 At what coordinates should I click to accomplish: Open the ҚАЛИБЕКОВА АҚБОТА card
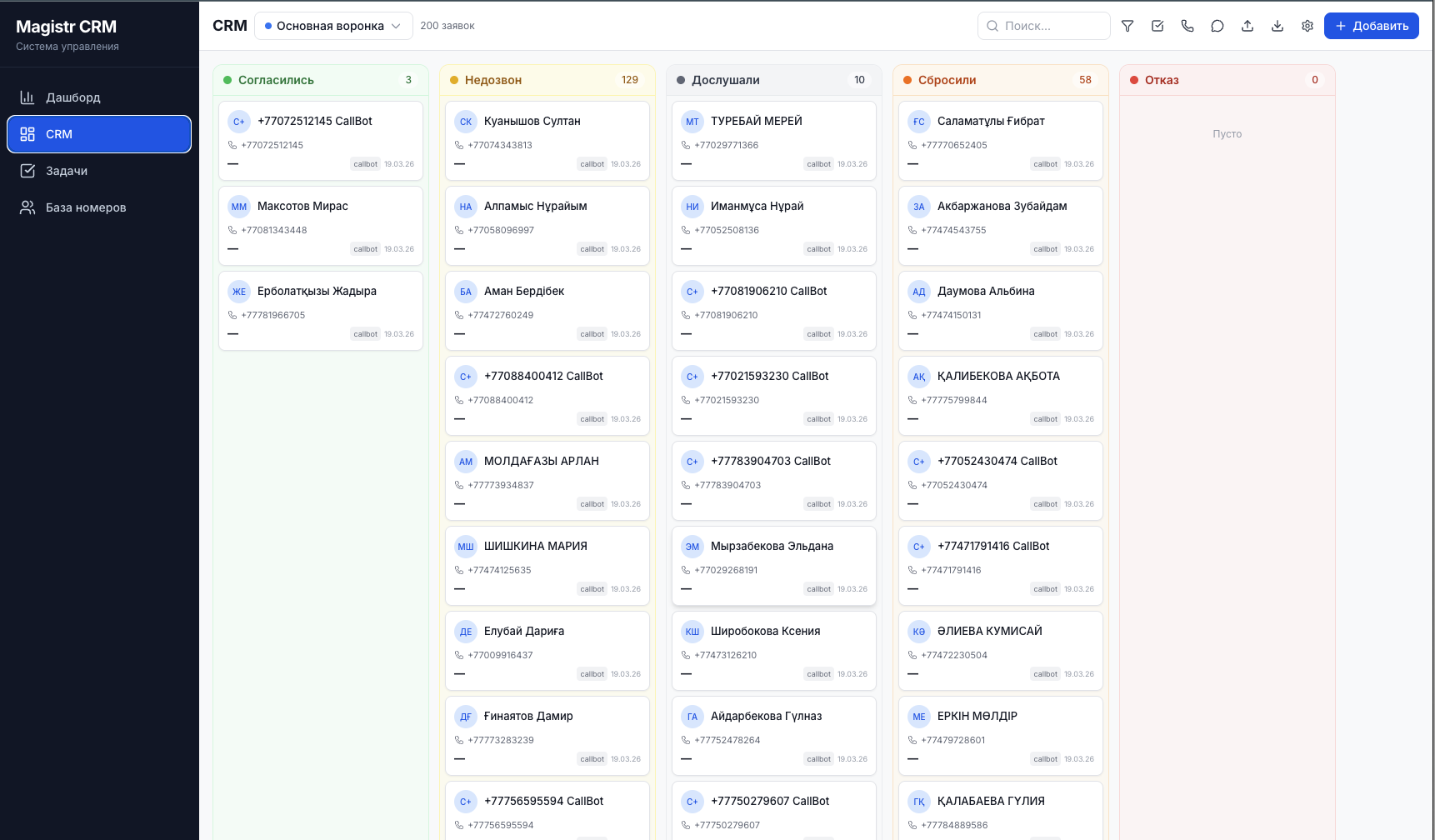(1001, 396)
